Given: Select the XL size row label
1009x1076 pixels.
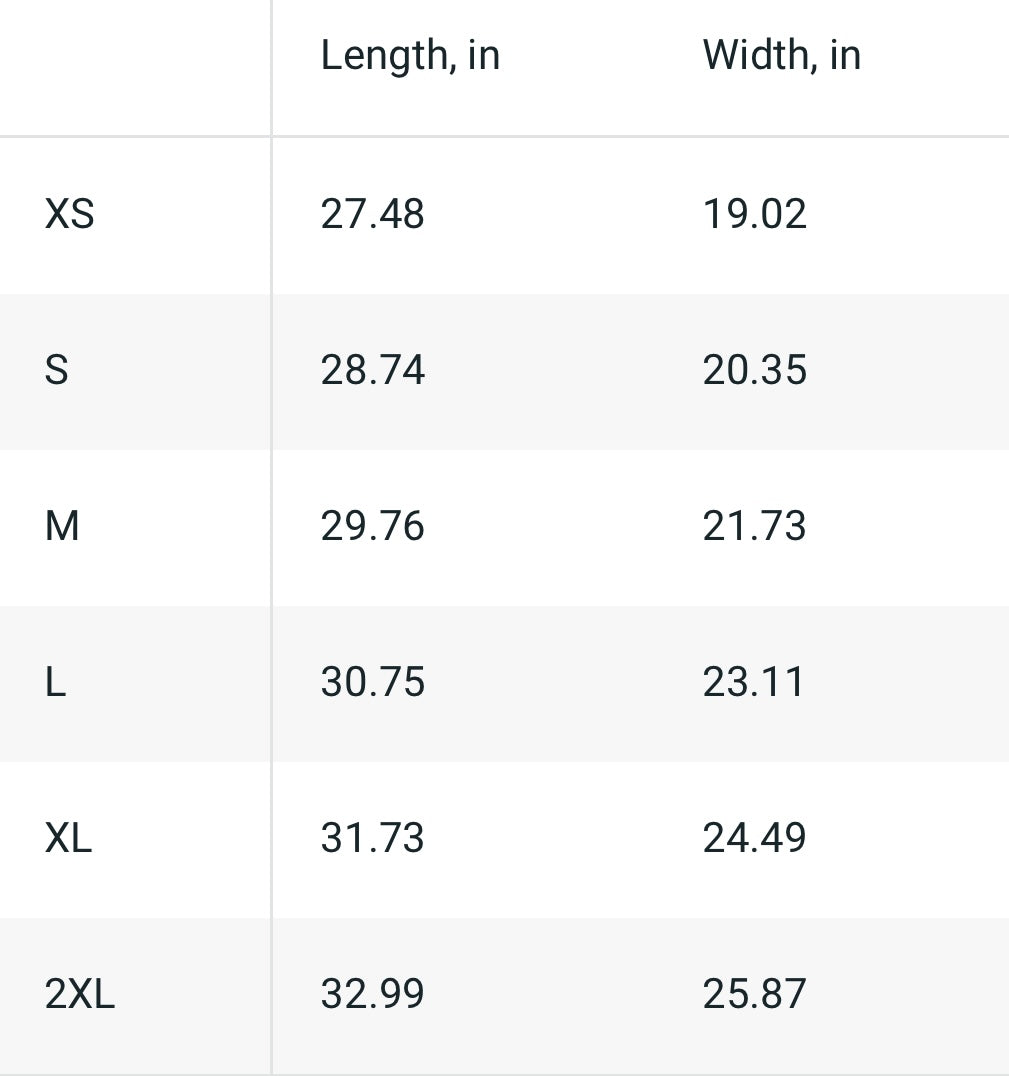Looking at the screenshot, I should tap(68, 838).
